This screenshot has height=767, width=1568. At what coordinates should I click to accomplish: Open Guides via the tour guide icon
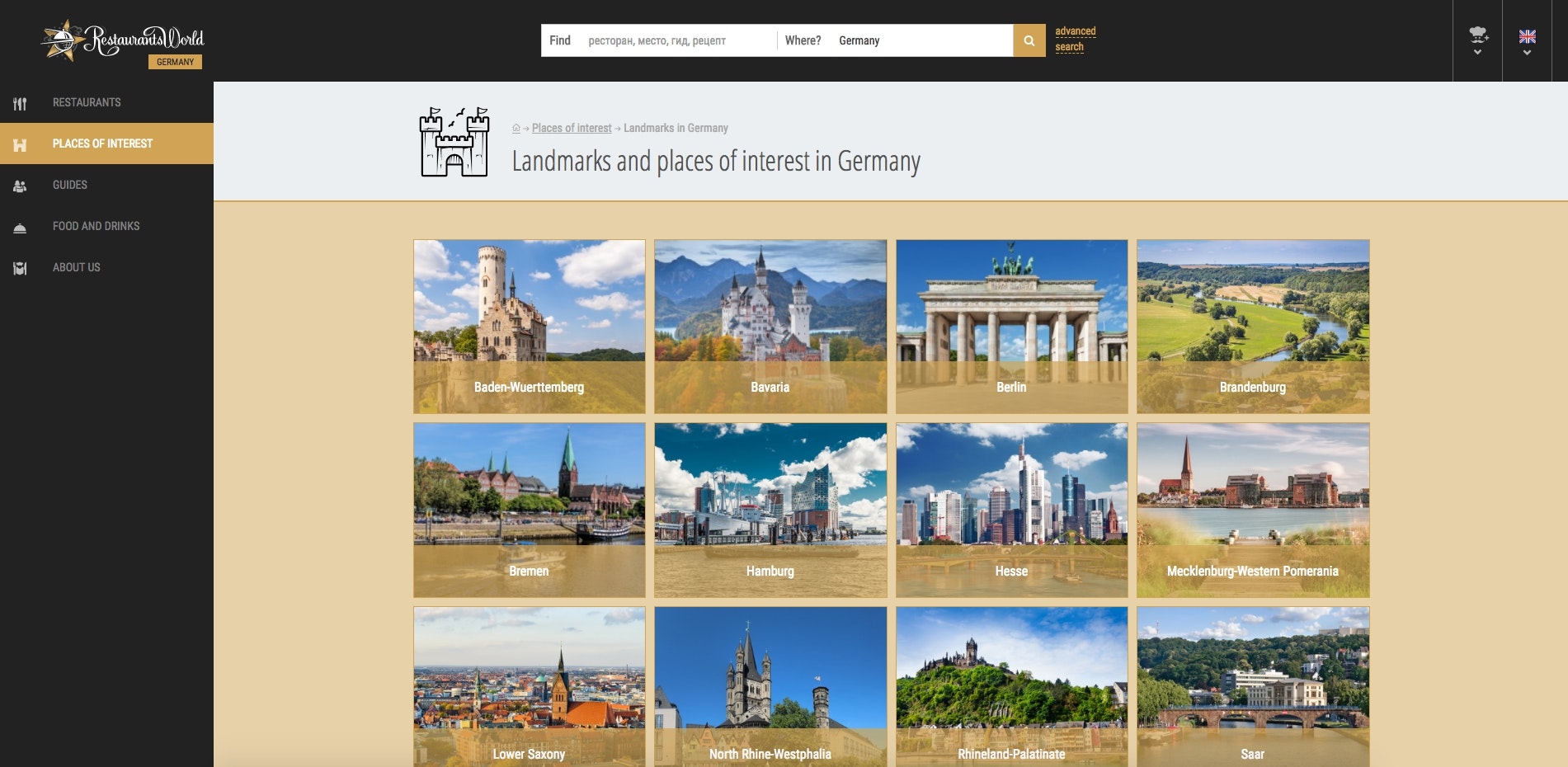point(19,185)
